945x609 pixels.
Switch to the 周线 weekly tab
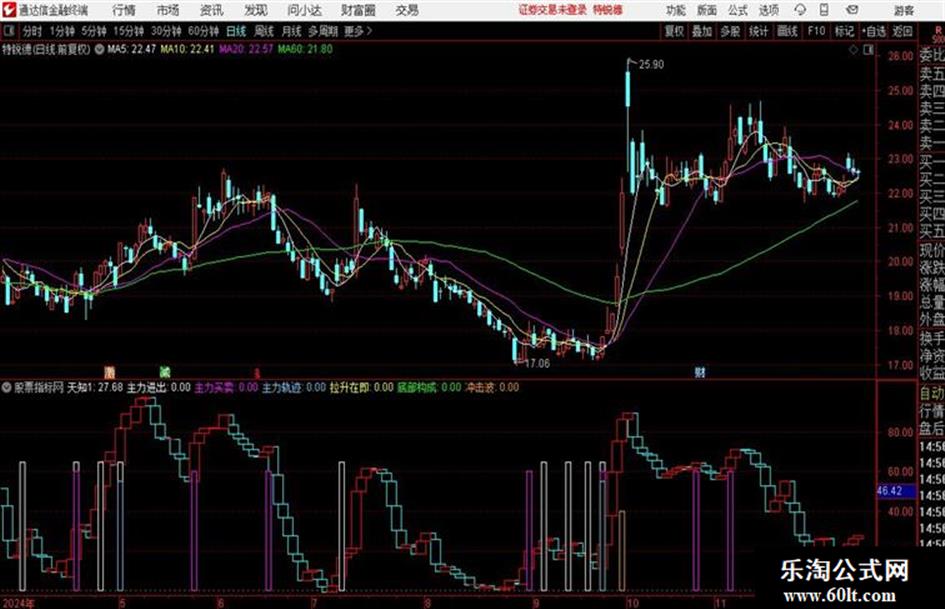(x=264, y=31)
